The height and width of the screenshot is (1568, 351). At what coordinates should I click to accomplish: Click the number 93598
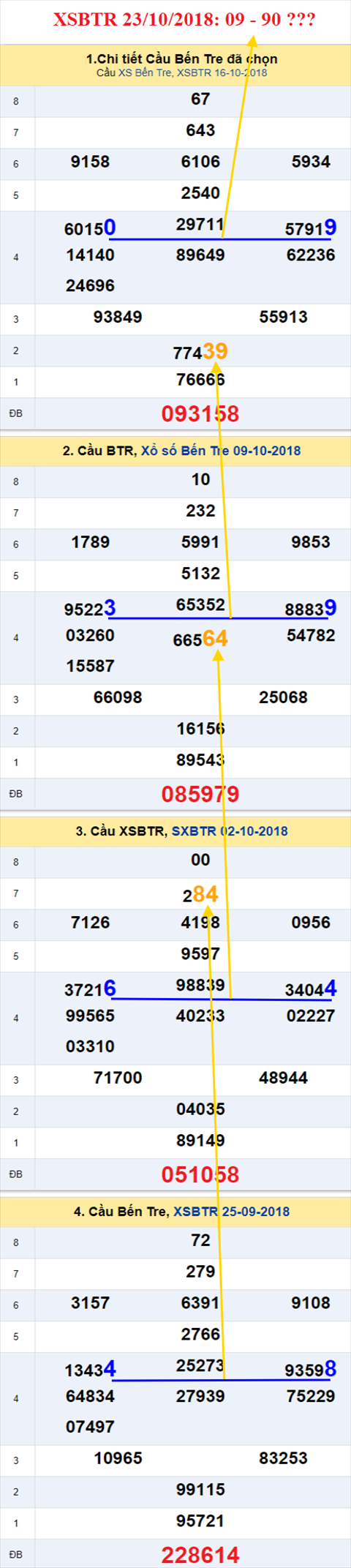tap(311, 1370)
